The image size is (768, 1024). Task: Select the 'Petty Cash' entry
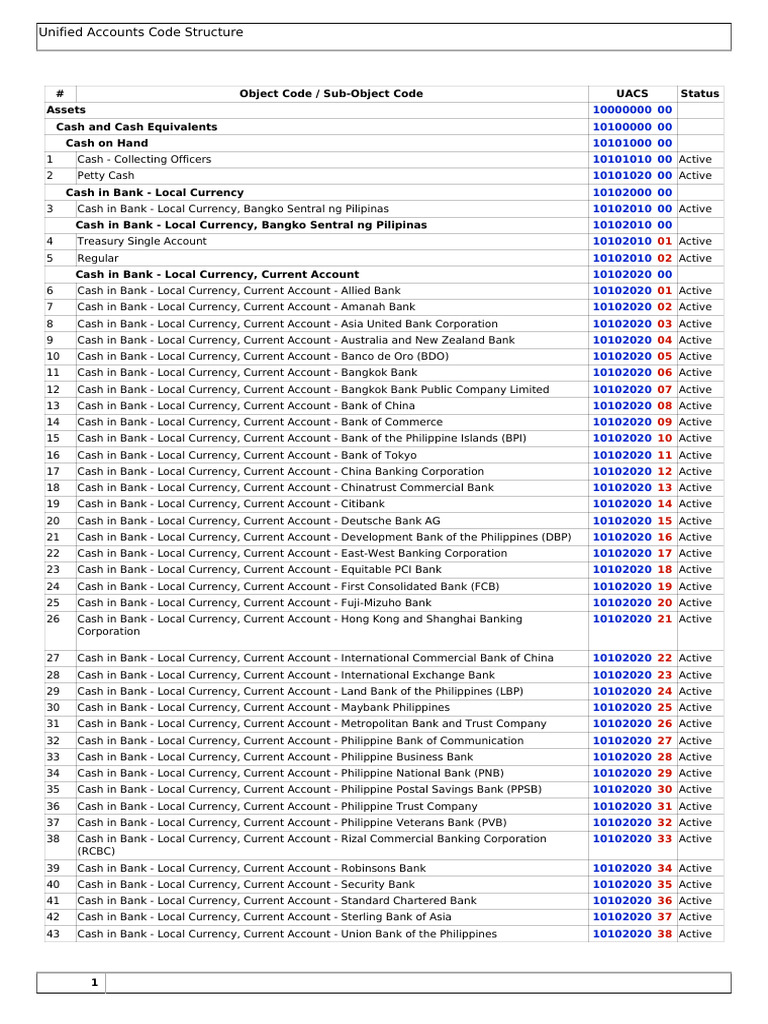pyautogui.click(x=106, y=176)
